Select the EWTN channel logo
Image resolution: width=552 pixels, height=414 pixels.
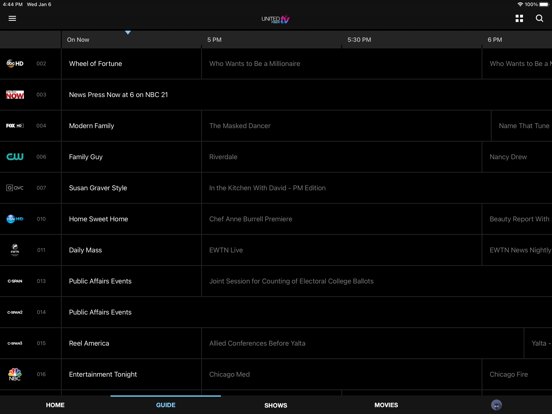point(15,250)
